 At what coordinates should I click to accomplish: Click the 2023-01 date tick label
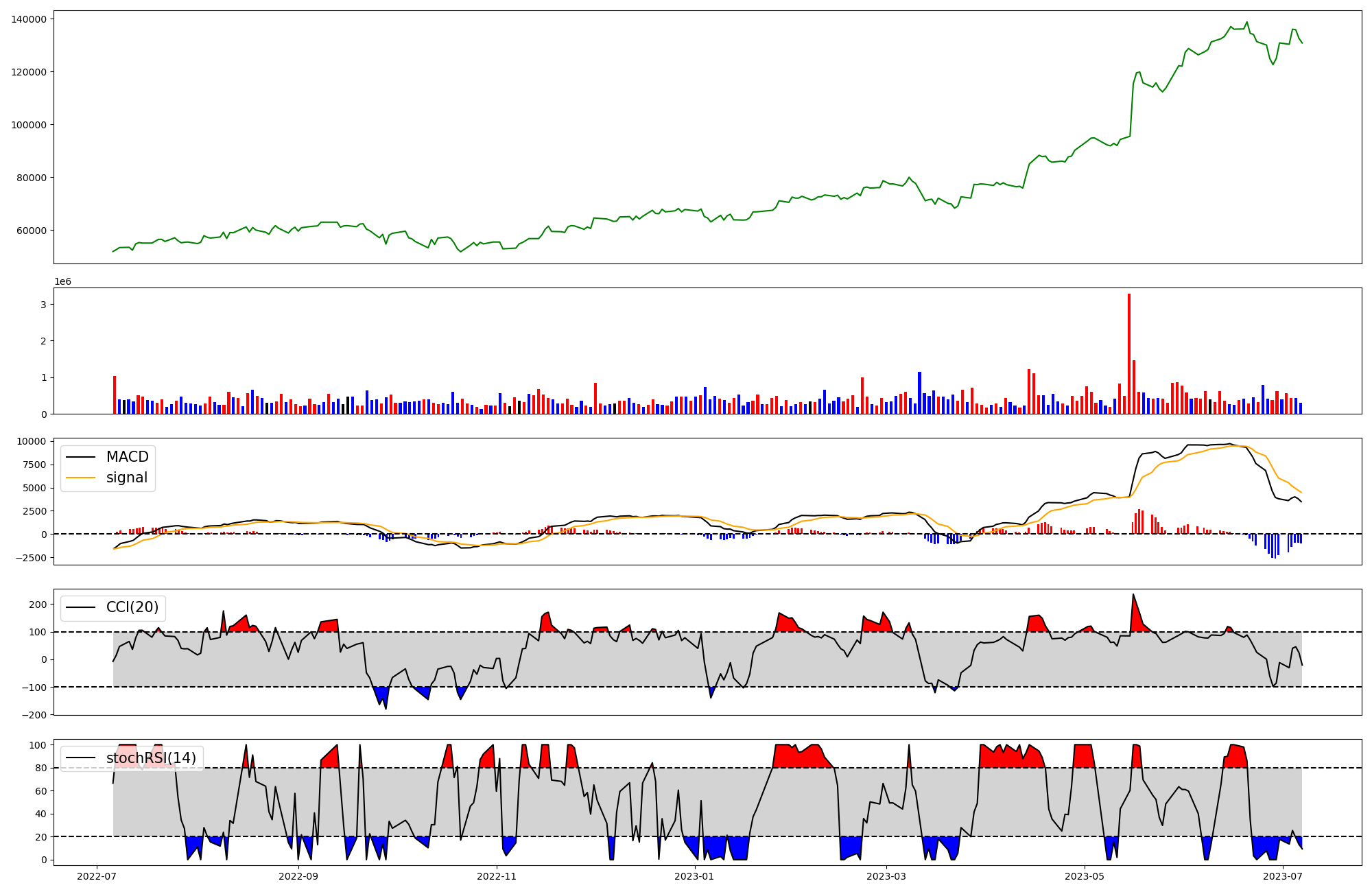click(x=695, y=876)
